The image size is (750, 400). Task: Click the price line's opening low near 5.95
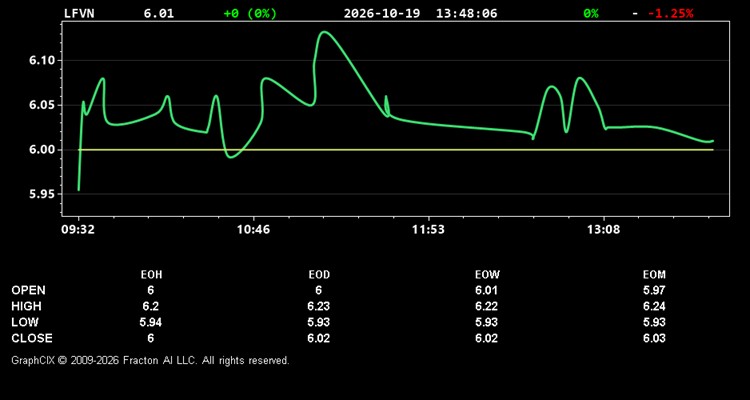pyautogui.click(x=78, y=189)
